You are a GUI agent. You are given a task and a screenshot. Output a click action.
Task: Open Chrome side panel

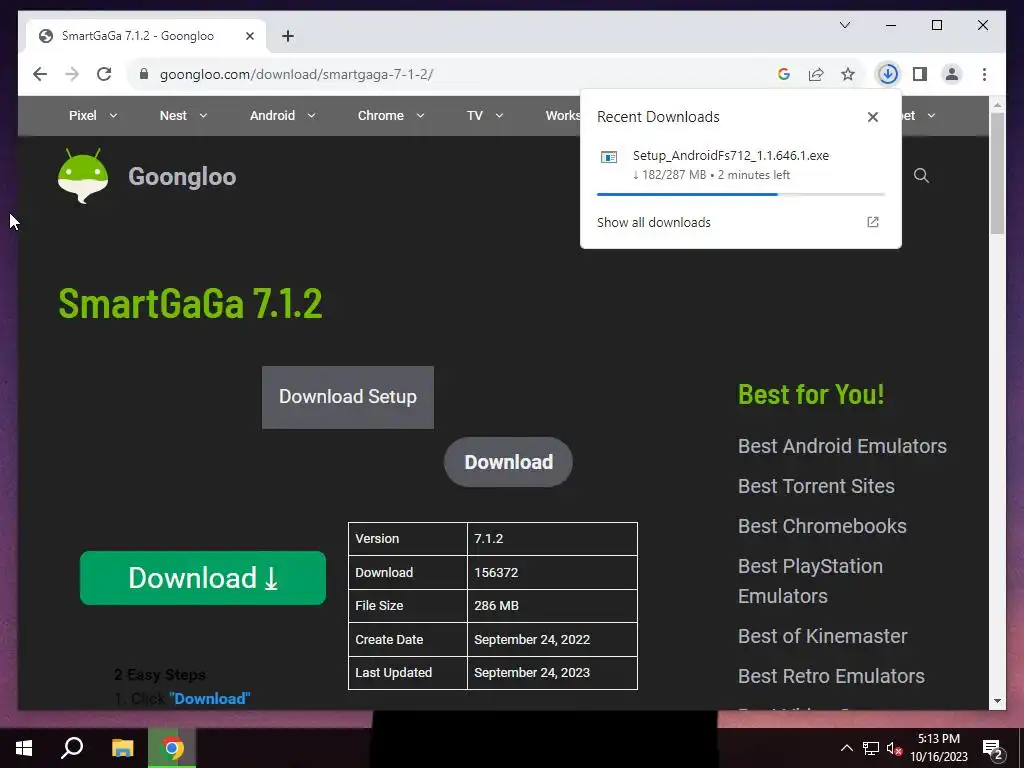click(x=920, y=74)
